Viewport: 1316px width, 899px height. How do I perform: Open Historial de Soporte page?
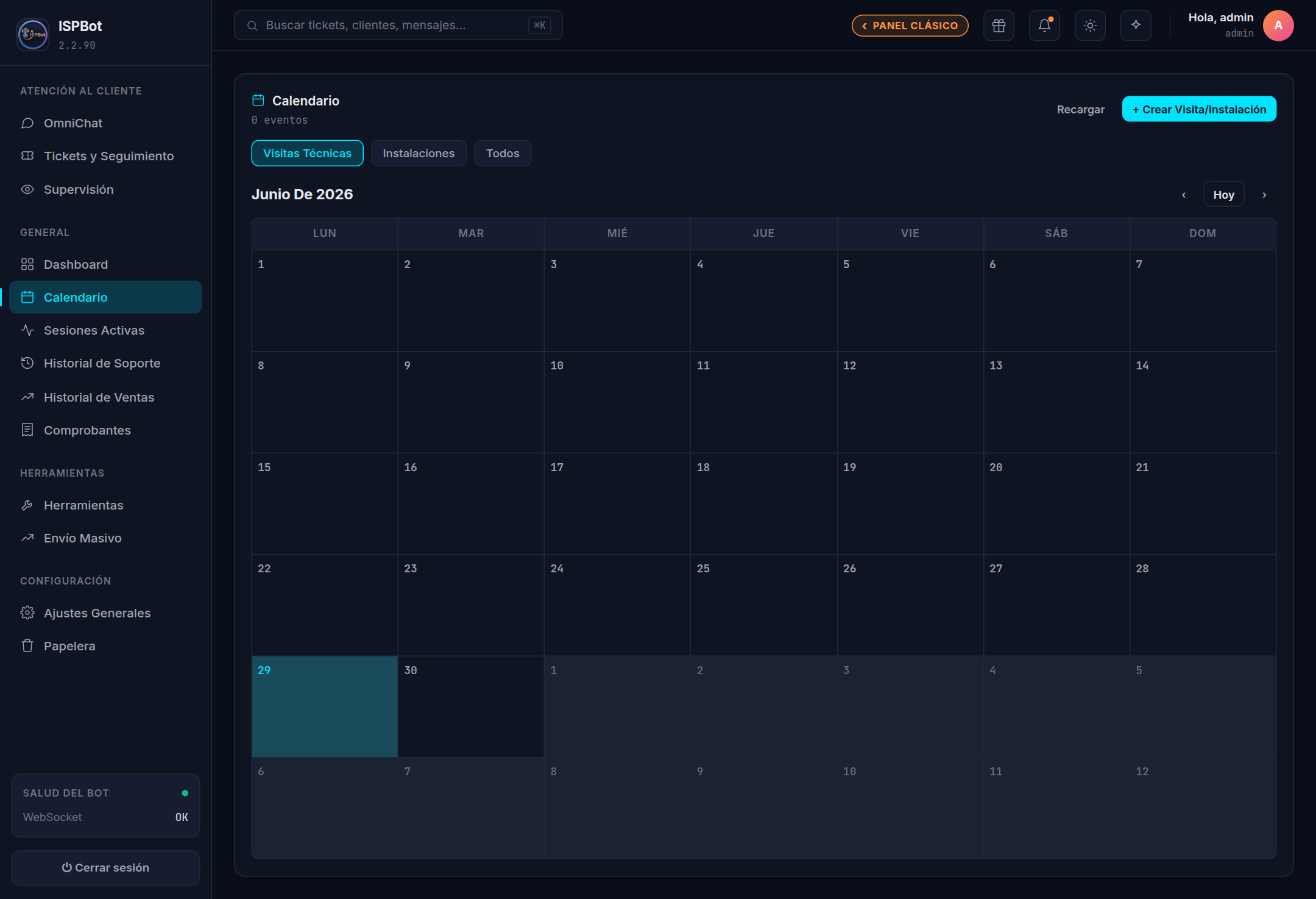click(x=105, y=363)
